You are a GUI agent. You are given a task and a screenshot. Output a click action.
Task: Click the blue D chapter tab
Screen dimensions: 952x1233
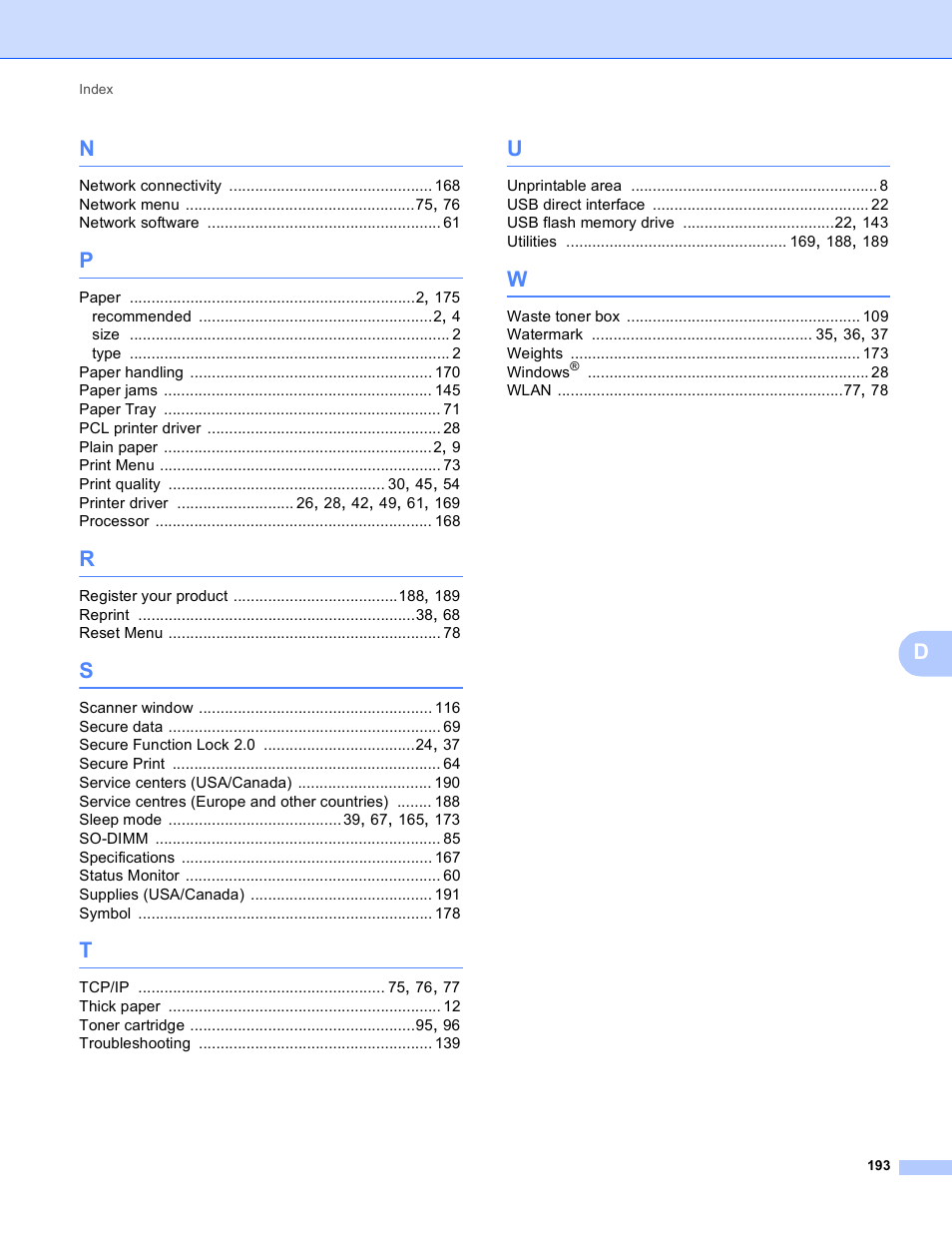click(925, 653)
